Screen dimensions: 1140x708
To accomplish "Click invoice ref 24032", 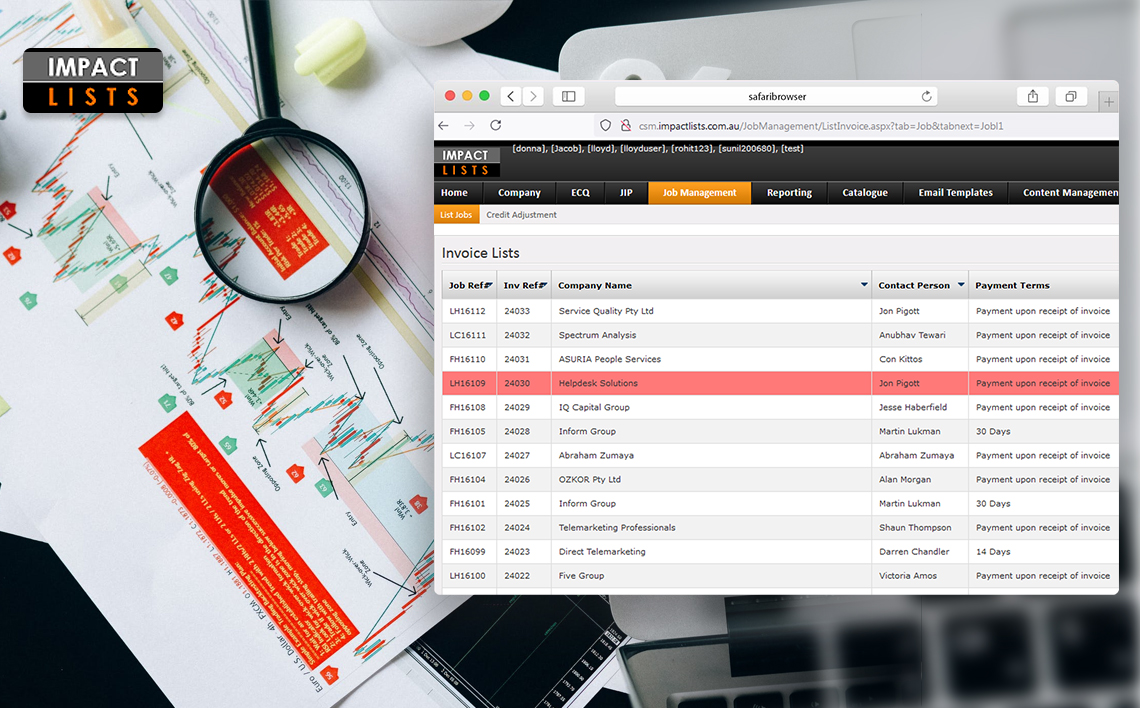I will click(517, 335).
